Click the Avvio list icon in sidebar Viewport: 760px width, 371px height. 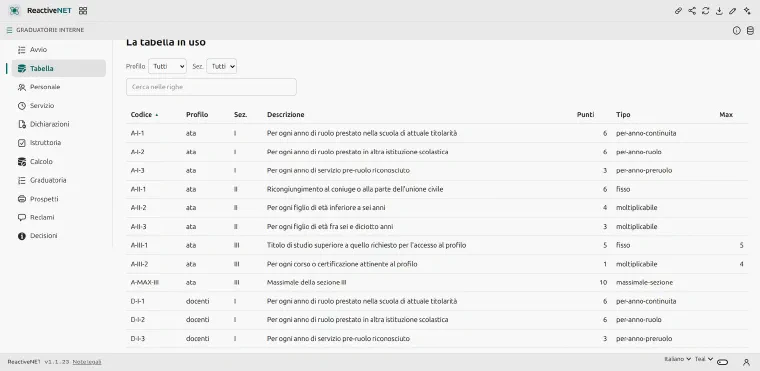tap(21, 50)
